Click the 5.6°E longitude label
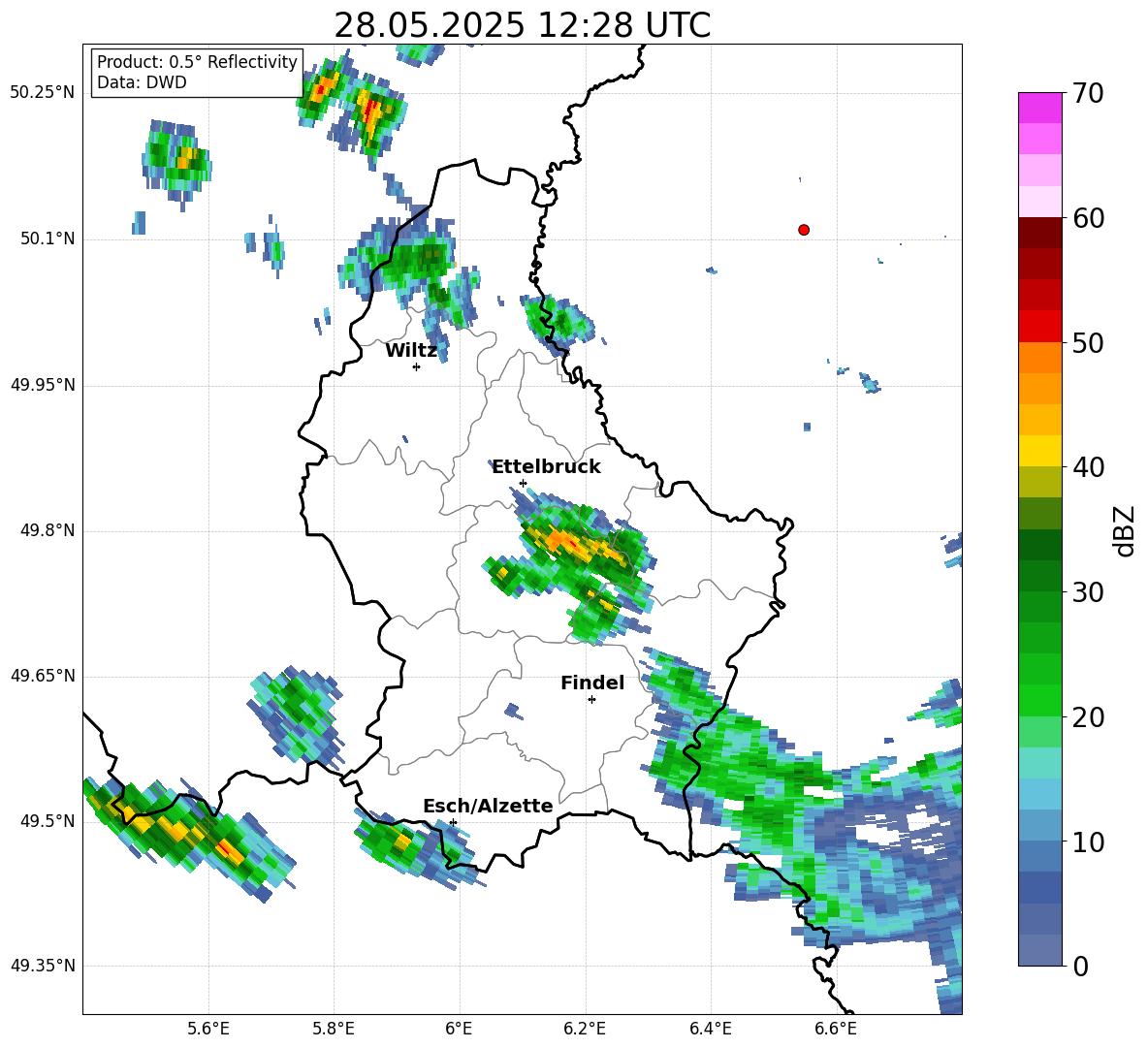 [x=207, y=1029]
